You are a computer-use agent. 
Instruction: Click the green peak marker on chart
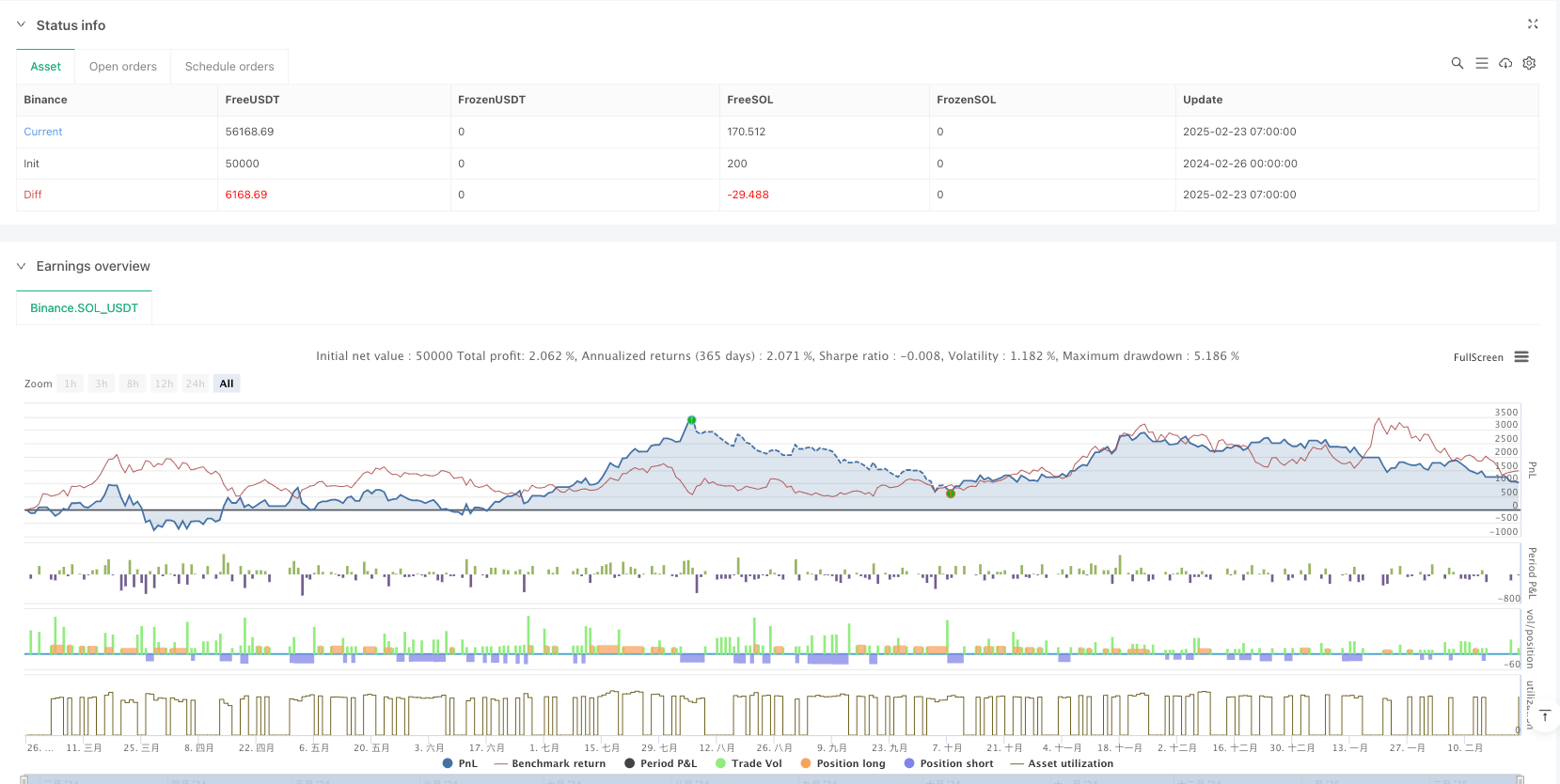692,420
